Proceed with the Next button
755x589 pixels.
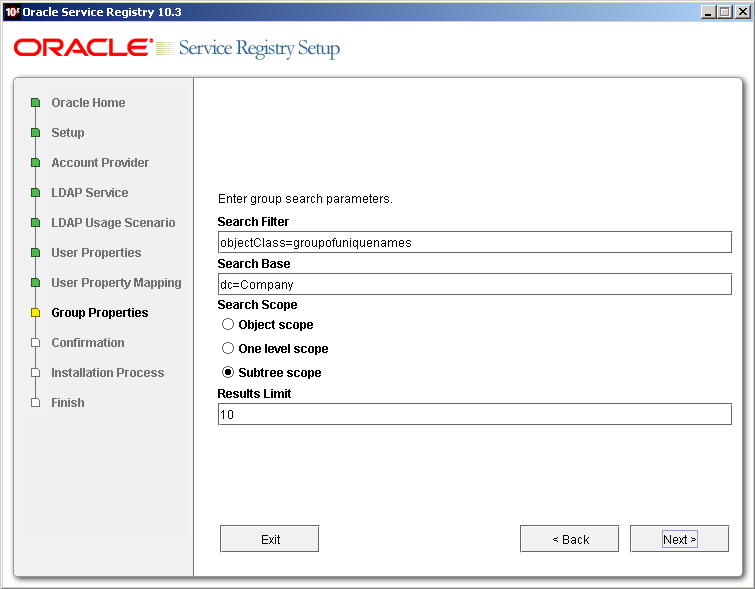679,539
